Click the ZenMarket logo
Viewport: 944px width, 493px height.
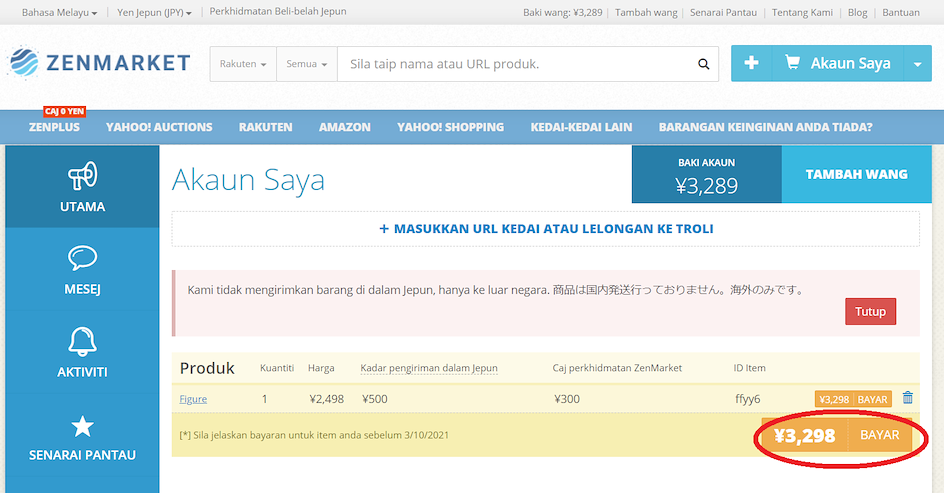pyautogui.click(x=99, y=63)
